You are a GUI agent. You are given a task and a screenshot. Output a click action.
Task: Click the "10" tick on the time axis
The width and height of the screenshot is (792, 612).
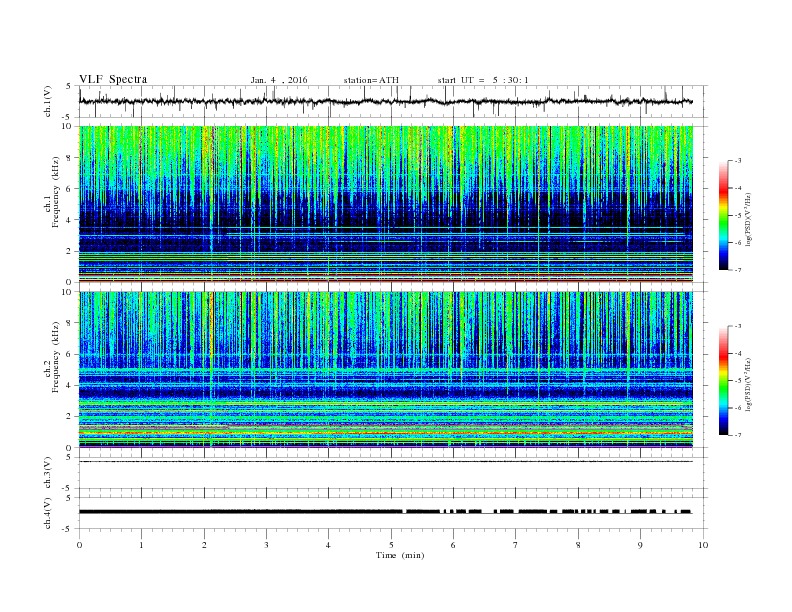(703, 545)
